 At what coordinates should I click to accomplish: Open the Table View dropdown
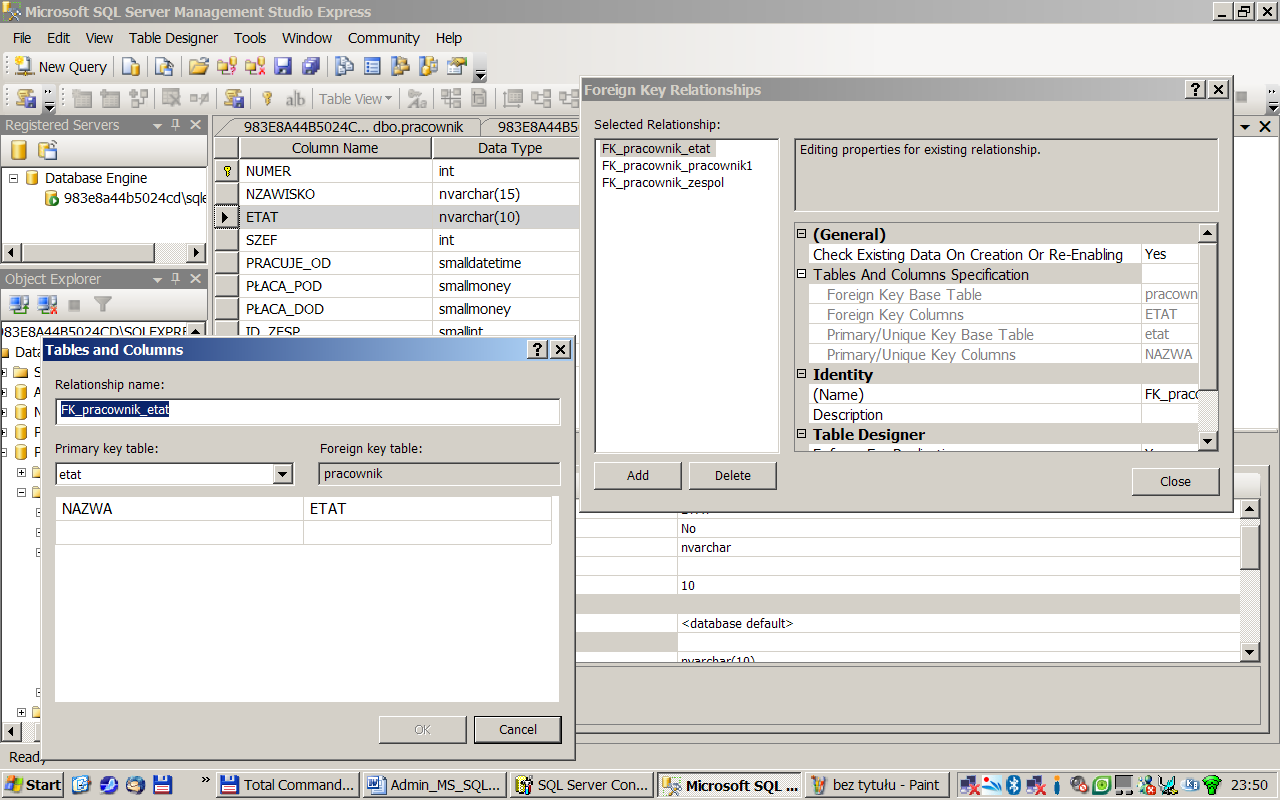(x=356, y=98)
